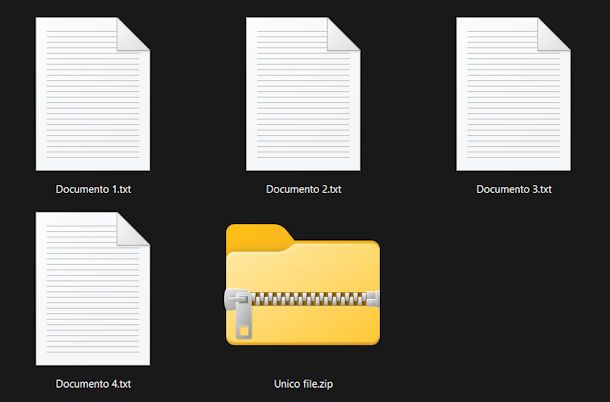Click the 'Unico file.zip' file name label

click(303, 384)
